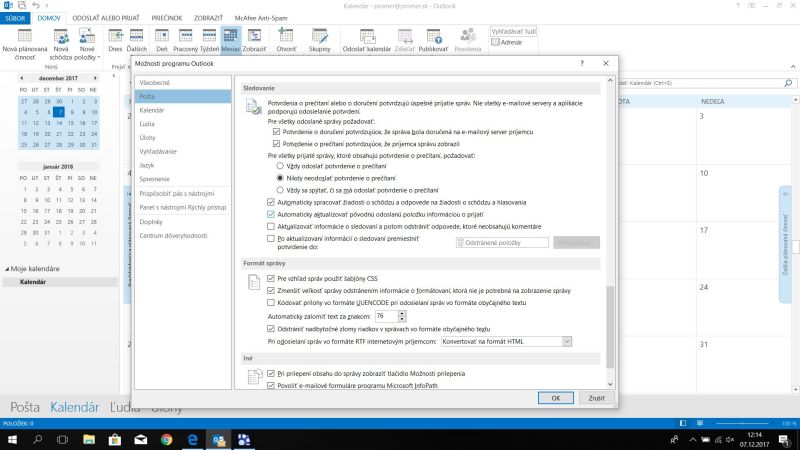Switch to Deň calendar view
This screenshot has width=800, height=450.
(x=162, y=41)
